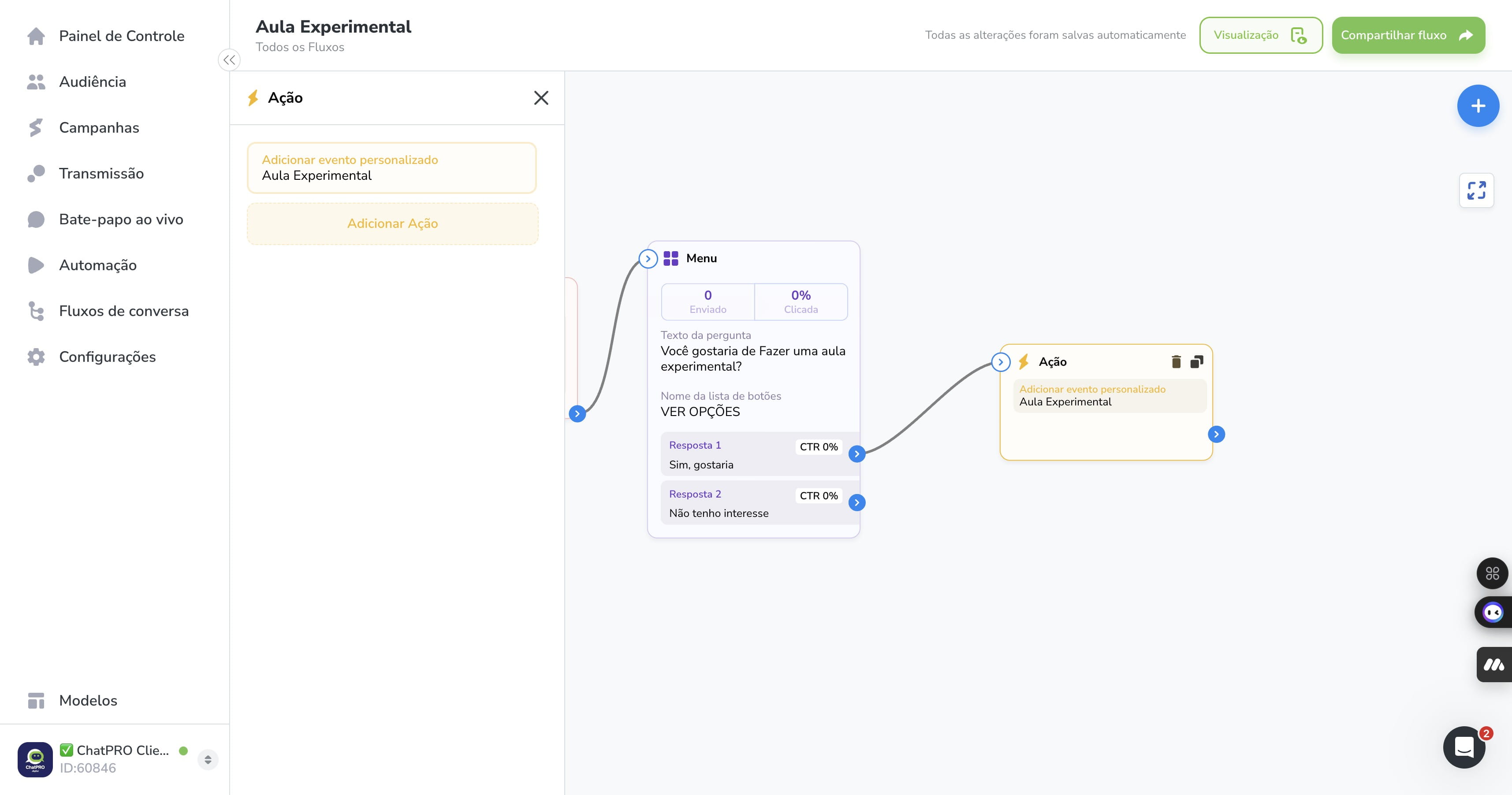Click output connector of the partially hidden left node

[x=577, y=414]
